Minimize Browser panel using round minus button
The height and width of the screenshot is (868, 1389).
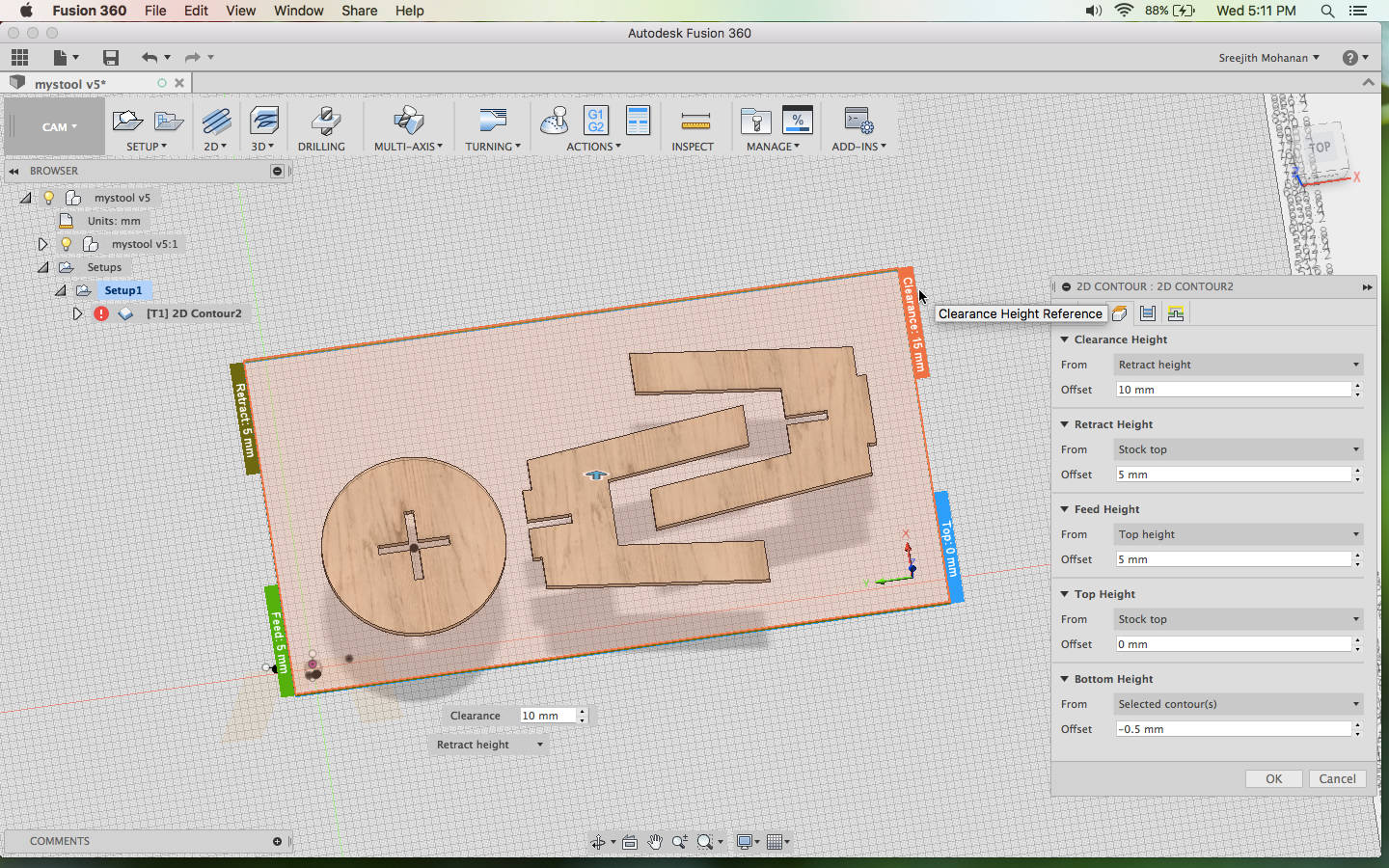(277, 171)
